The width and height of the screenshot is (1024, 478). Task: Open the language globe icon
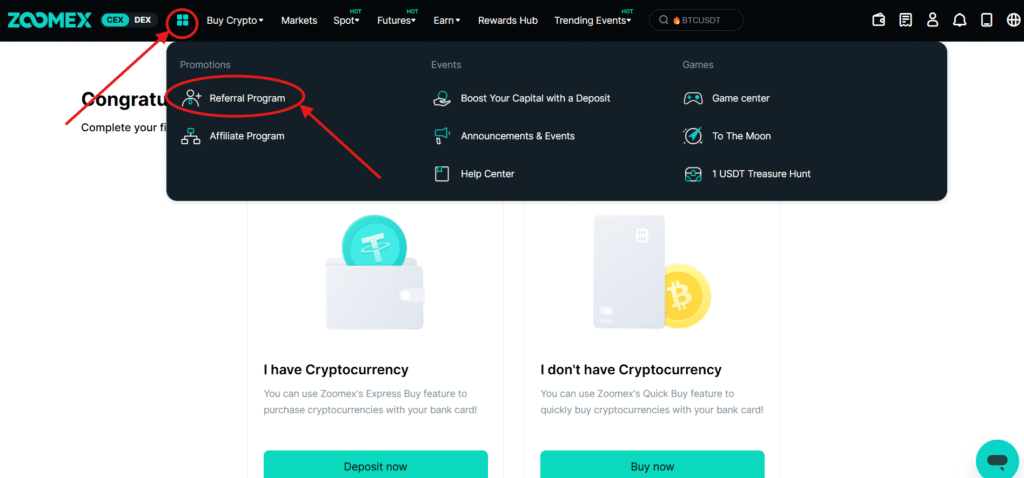click(1013, 20)
